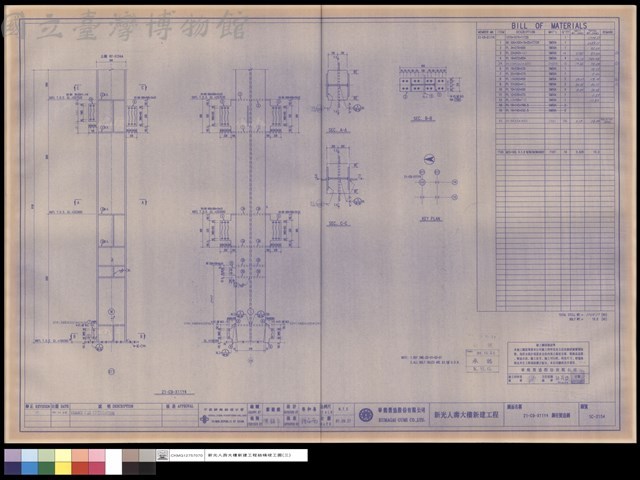Click the SEC. A-A label
The height and width of the screenshot is (480, 640).
point(338,131)
